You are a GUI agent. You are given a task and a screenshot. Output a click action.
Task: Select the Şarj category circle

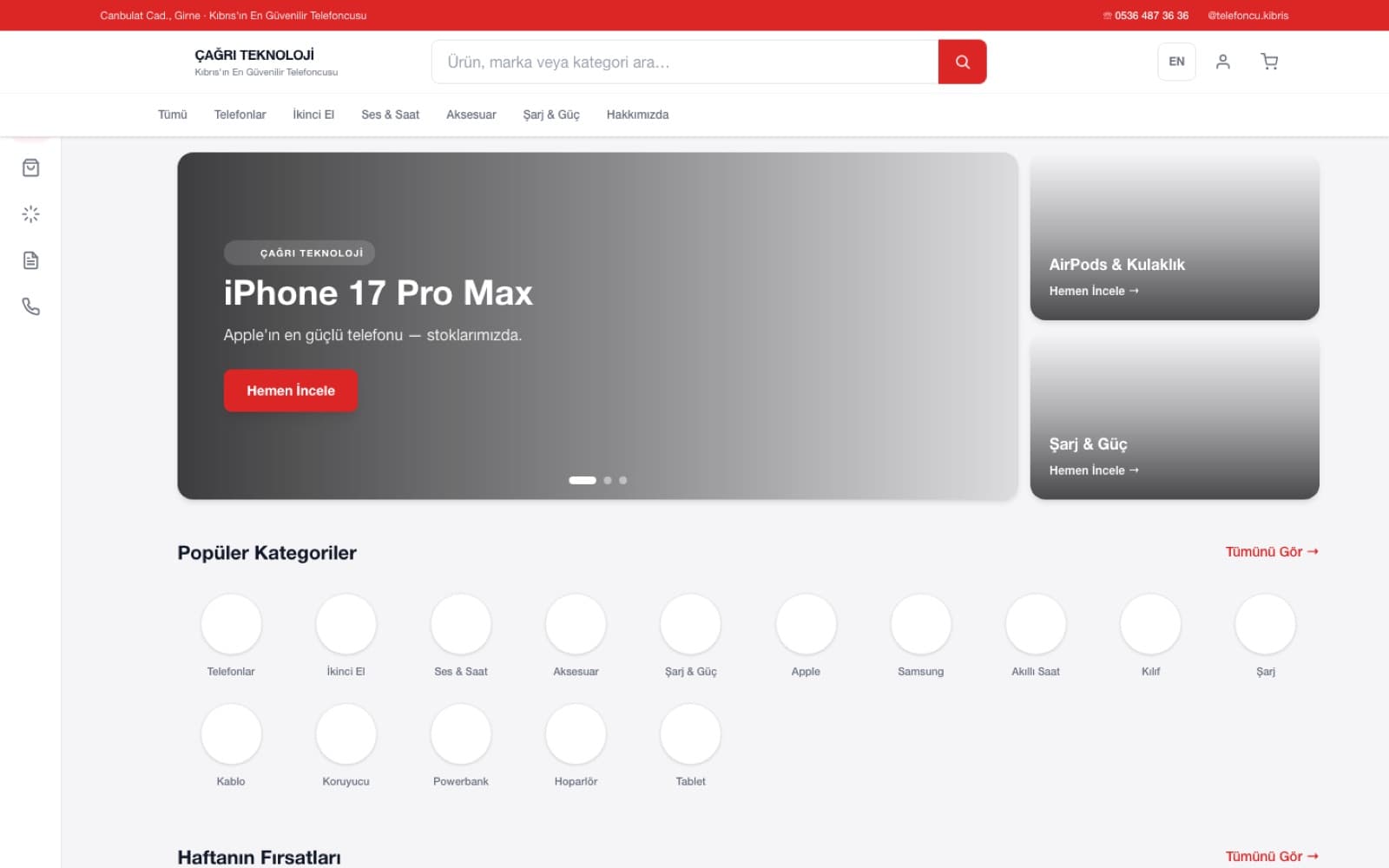tap(1265, 624)
